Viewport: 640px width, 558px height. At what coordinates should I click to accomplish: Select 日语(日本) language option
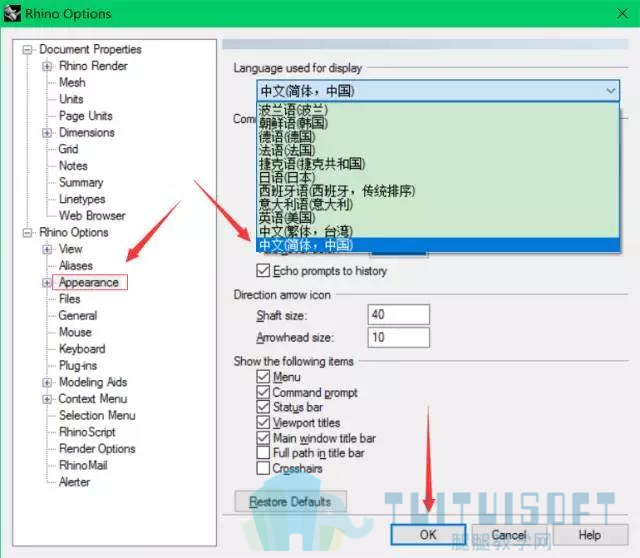pos(438,177)
